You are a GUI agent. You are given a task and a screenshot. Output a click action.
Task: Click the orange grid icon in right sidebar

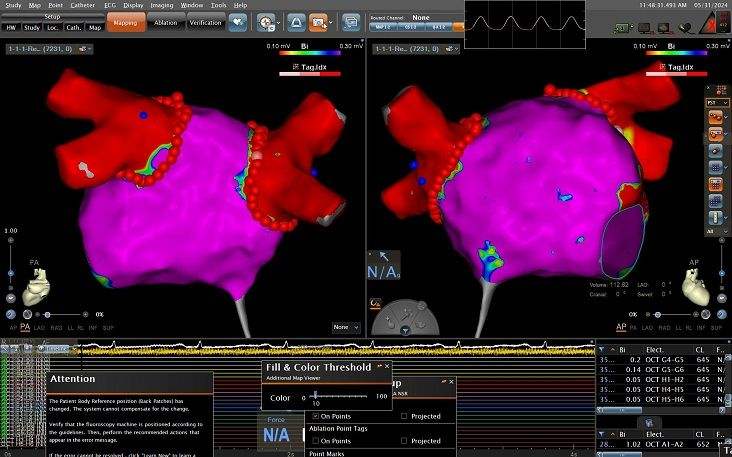716,183
